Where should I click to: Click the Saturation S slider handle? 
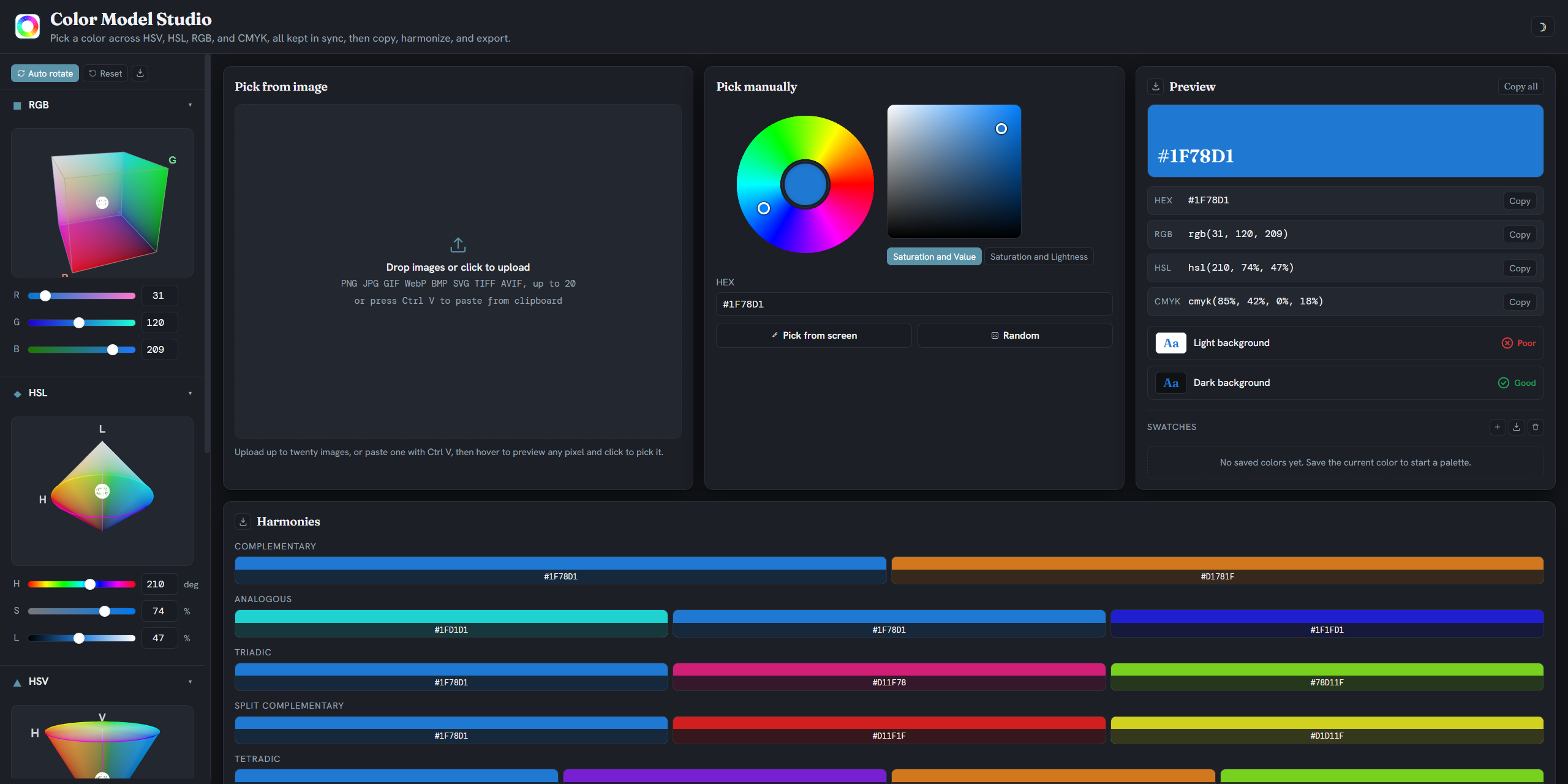pos(105,611)
